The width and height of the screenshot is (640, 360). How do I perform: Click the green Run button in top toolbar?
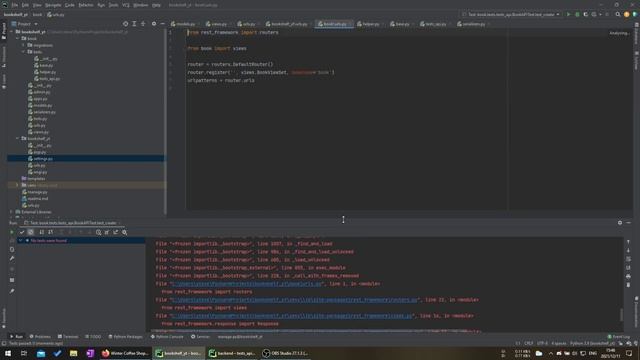(x=568, y=14)
